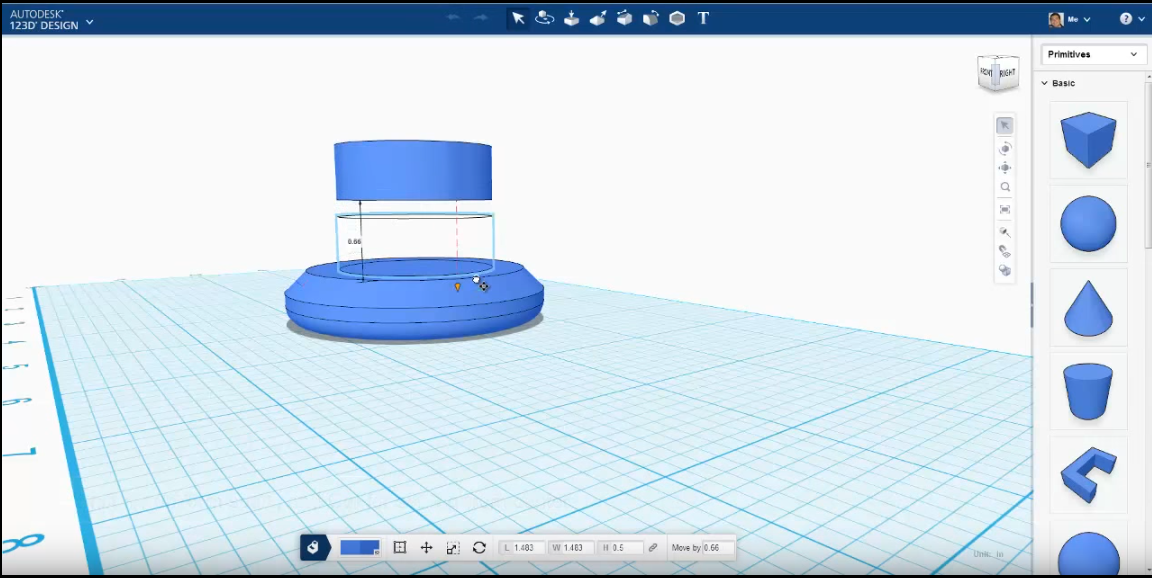Activate the Pan tool in navigation bar
Screen dimensions: 1152x578
1004,168
